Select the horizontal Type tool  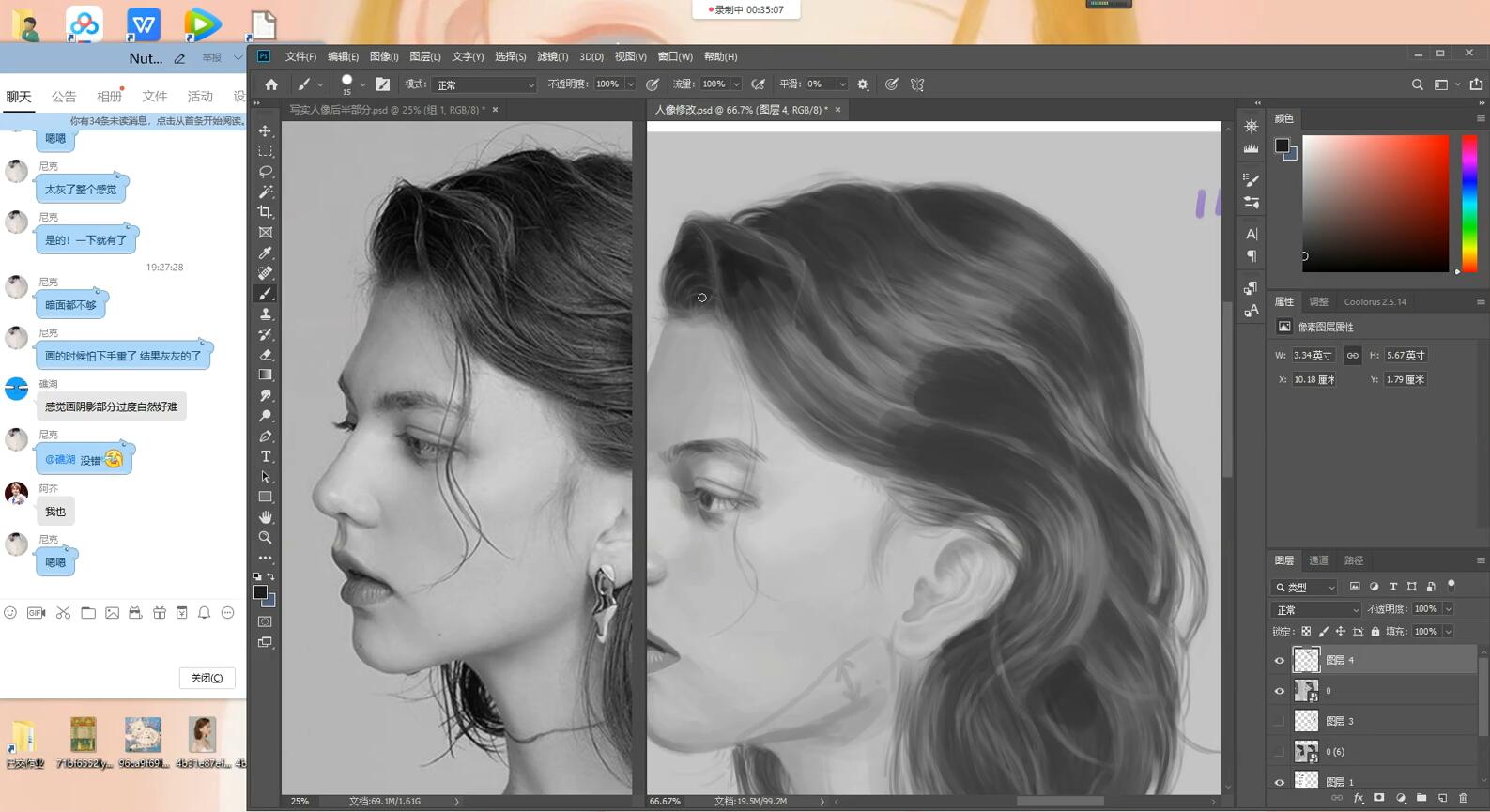(266, 457)
